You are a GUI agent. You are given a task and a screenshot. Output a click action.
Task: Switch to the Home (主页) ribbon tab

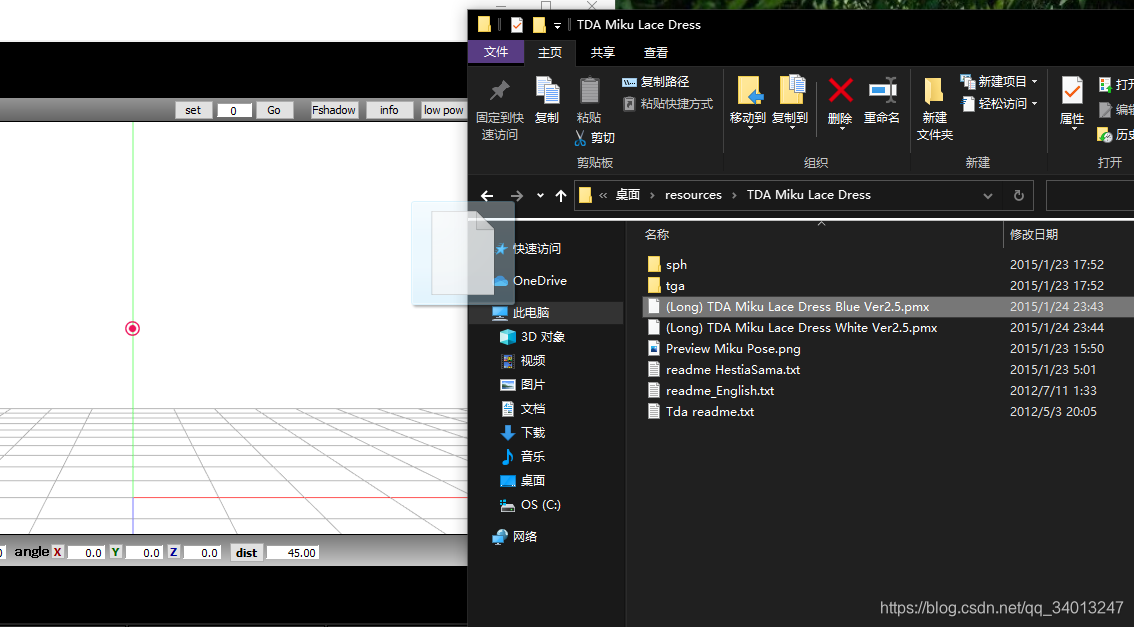(550, 53)
